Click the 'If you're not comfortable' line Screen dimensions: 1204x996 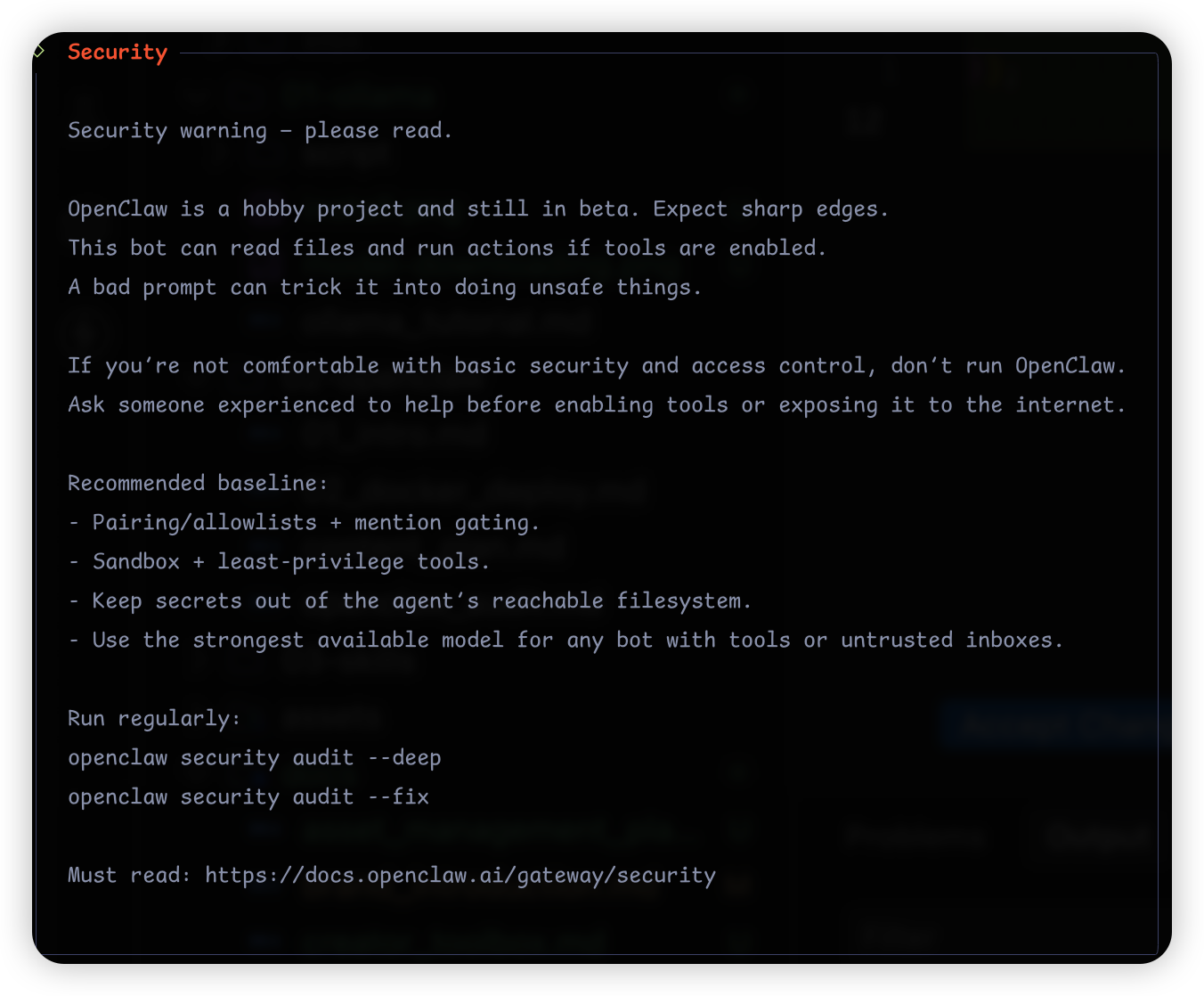[x=597, y=365]
